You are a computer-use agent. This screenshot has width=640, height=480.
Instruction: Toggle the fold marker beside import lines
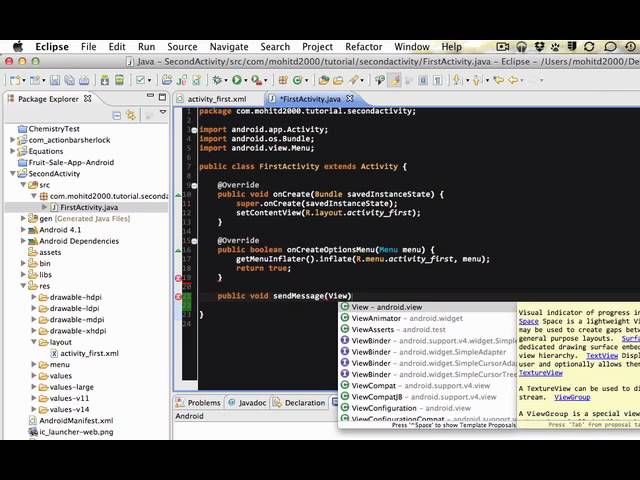pos(194,130)
